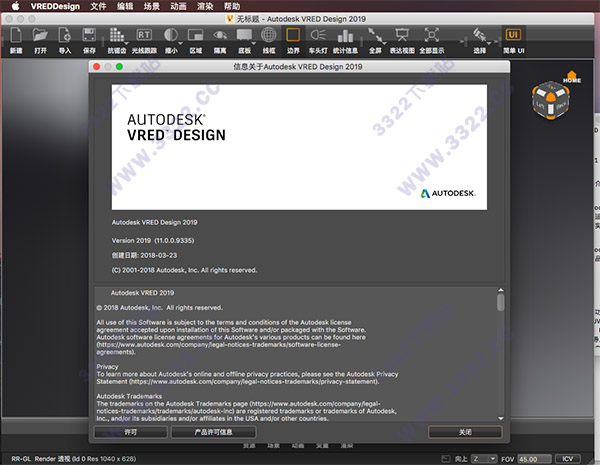Open the 表达视图 presentation view icon
Viewport: 600px width, 465px height.
[402, 36]
